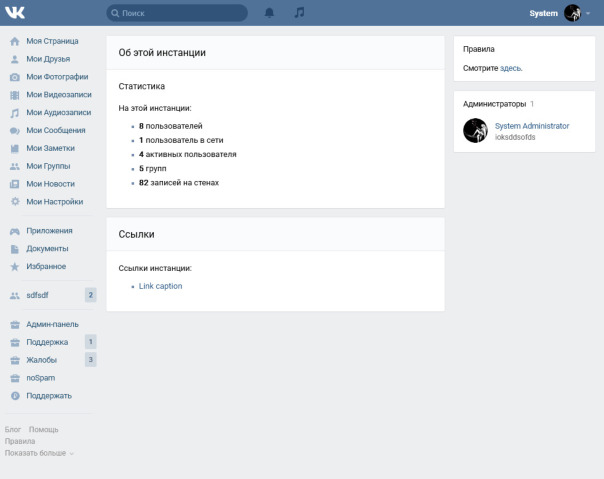Open the music note icon in header
This screenshot has height=479, width=604.
tap(299, 13)
